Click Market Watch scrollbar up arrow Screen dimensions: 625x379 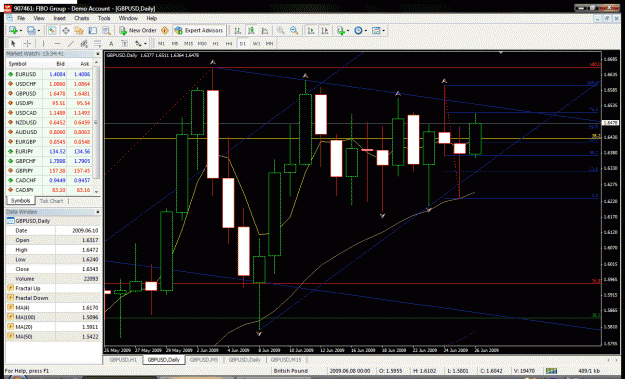coord(96,63)
